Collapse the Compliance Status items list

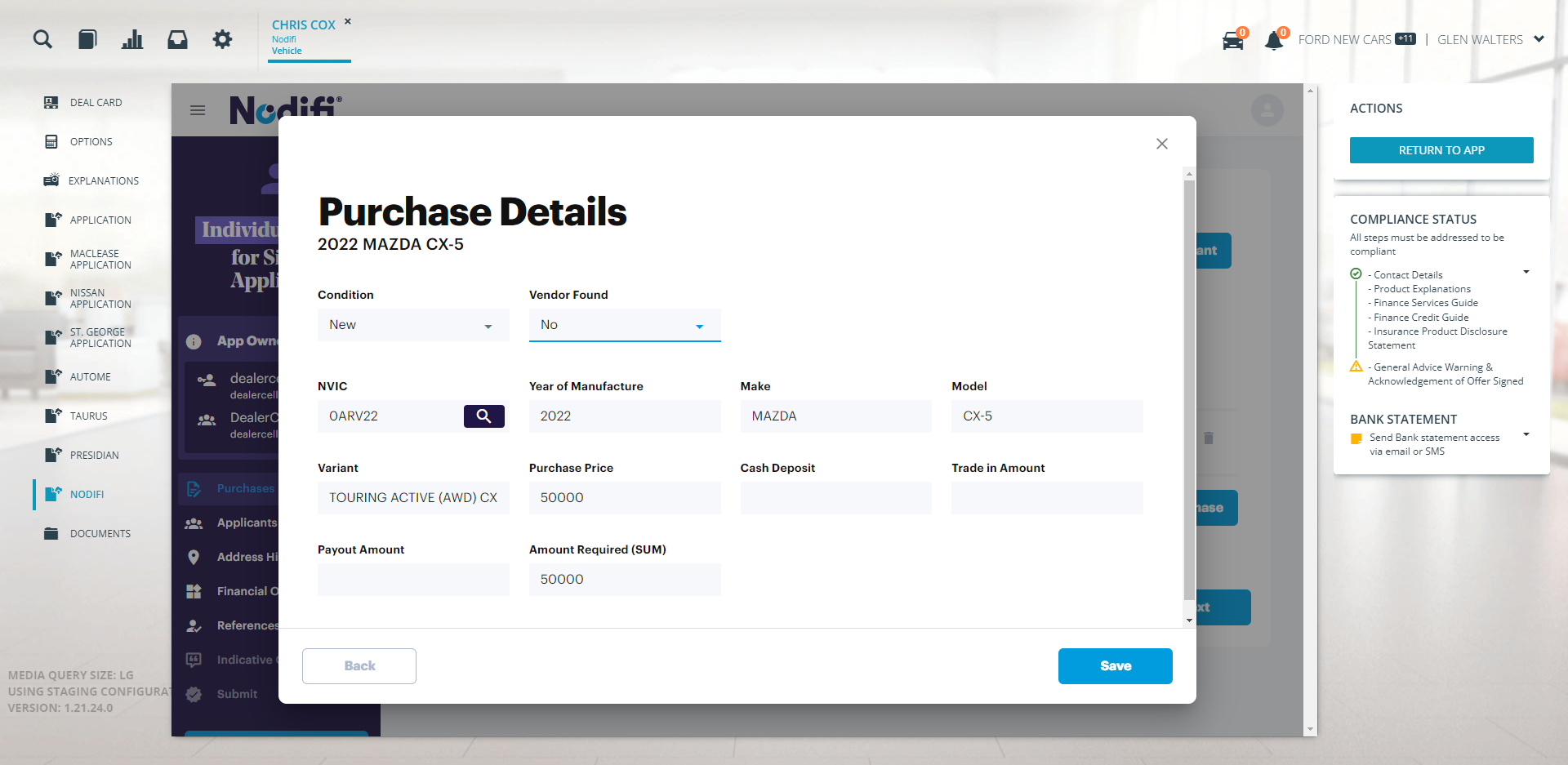pyautogui.click(x=1526, y=272)
